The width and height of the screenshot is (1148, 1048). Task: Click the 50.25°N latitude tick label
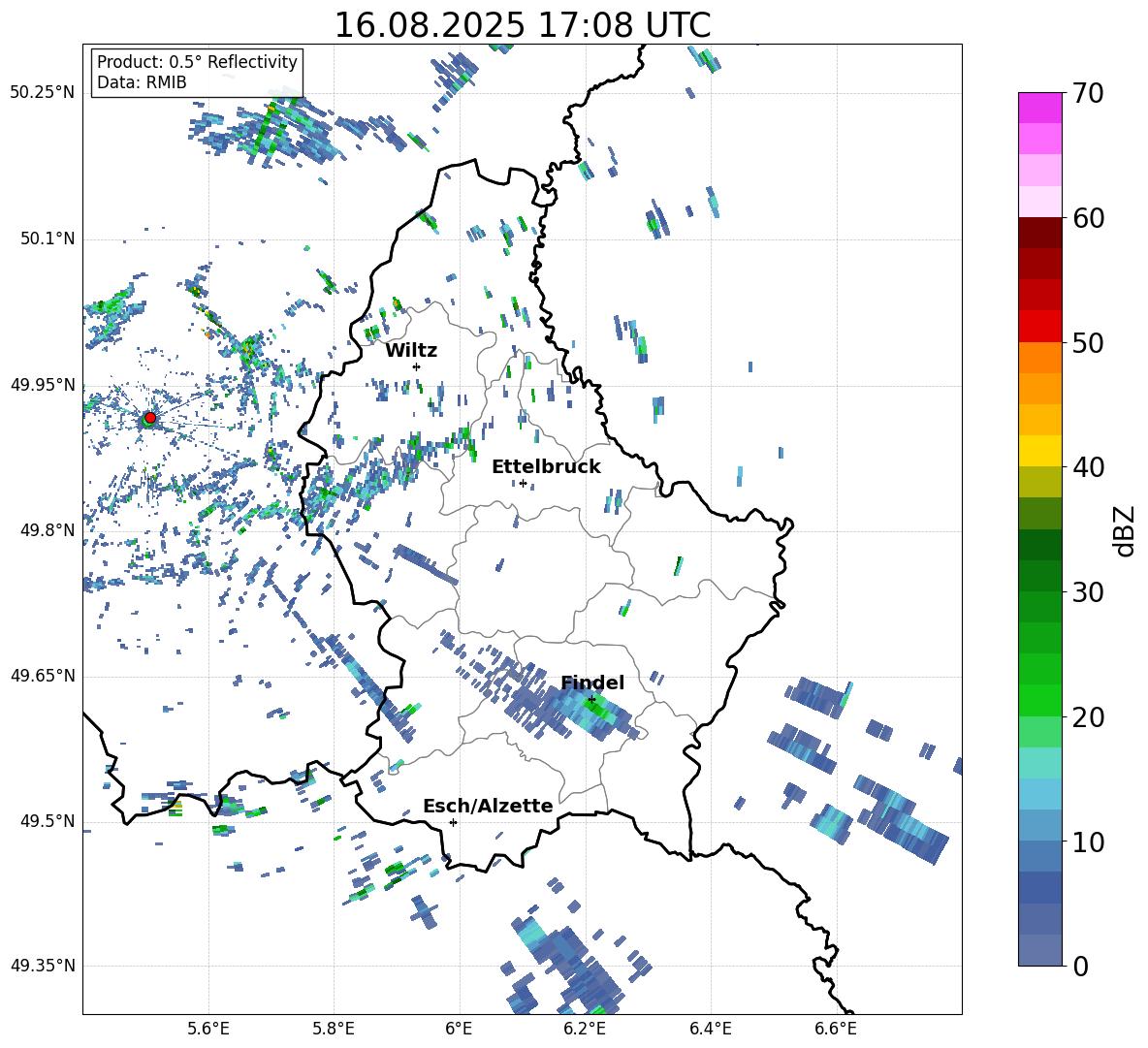point(43,93)
